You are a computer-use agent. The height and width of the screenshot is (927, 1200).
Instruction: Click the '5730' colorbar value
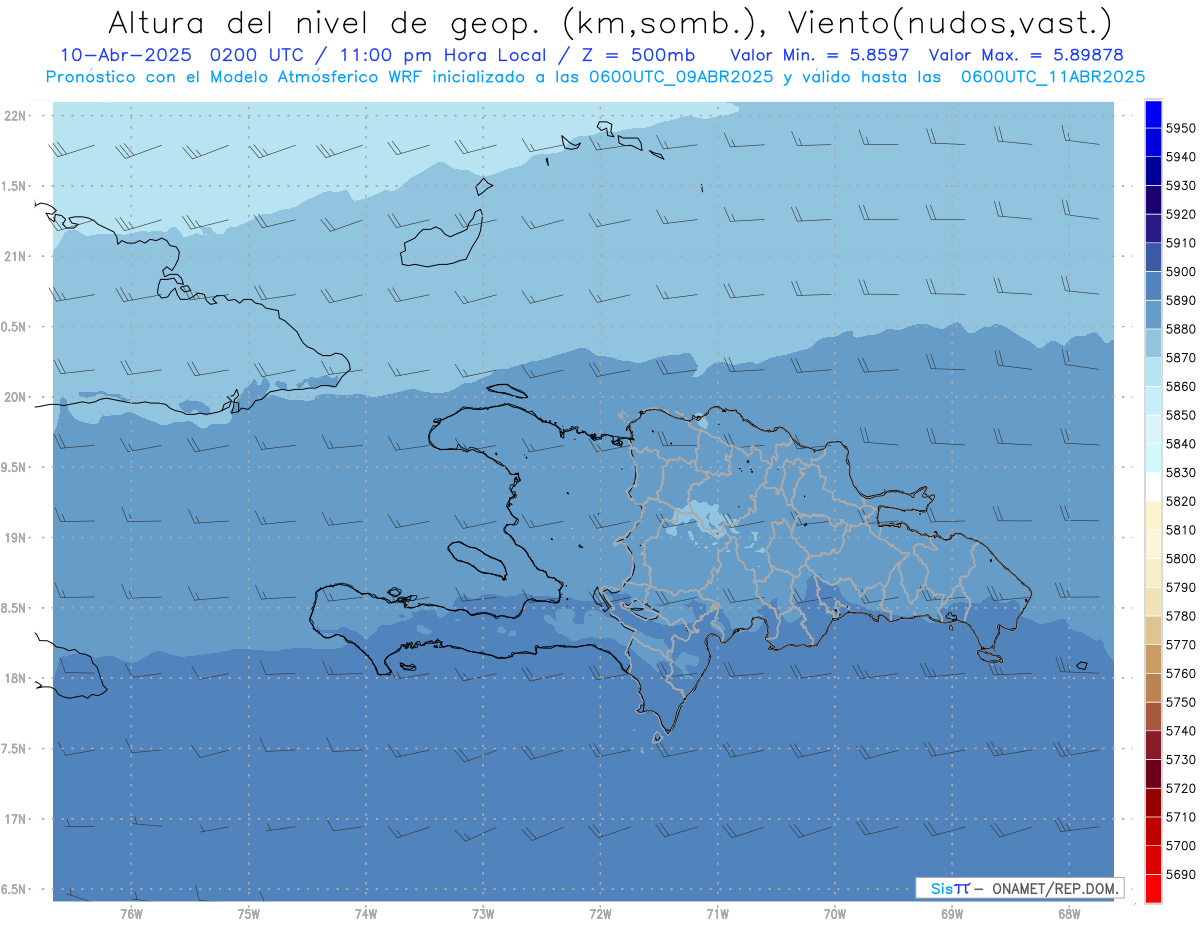pyautogui.click(x=1181, y=759)
